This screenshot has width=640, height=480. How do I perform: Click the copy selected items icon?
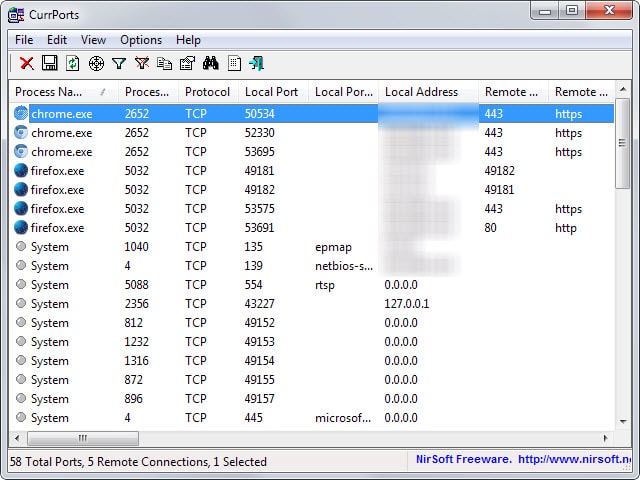(x=165, y=64)
